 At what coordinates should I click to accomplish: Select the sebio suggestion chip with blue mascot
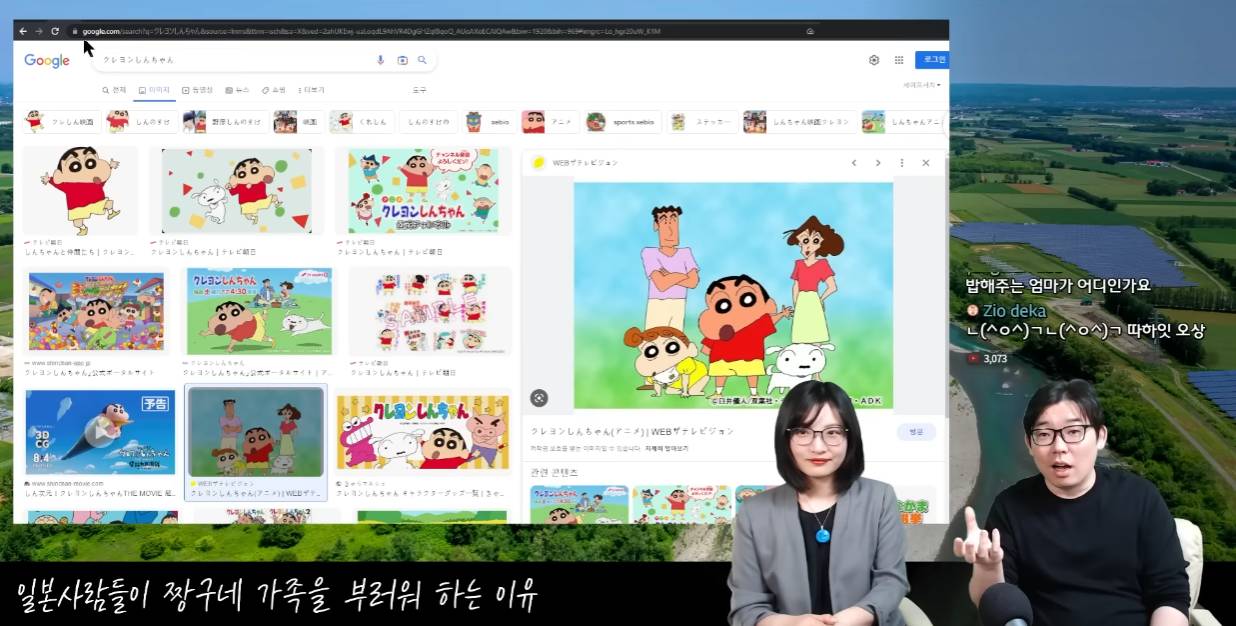(490, 122)
